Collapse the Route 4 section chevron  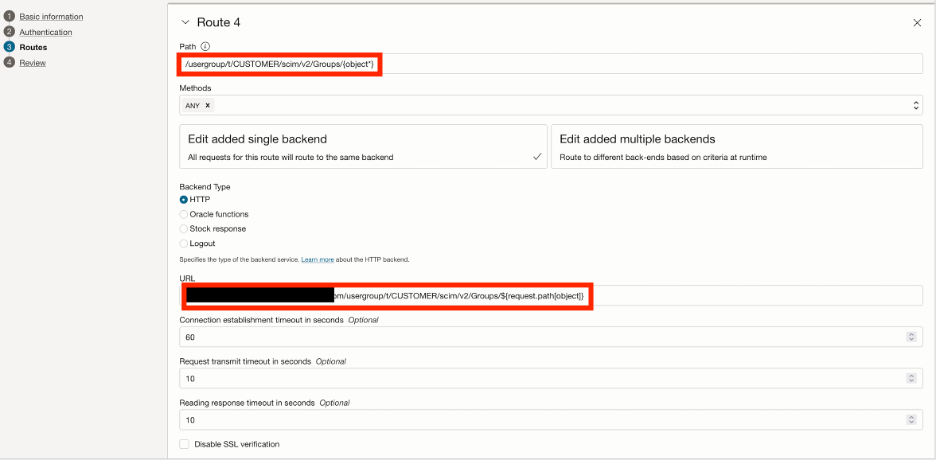[x=185, y=23]
